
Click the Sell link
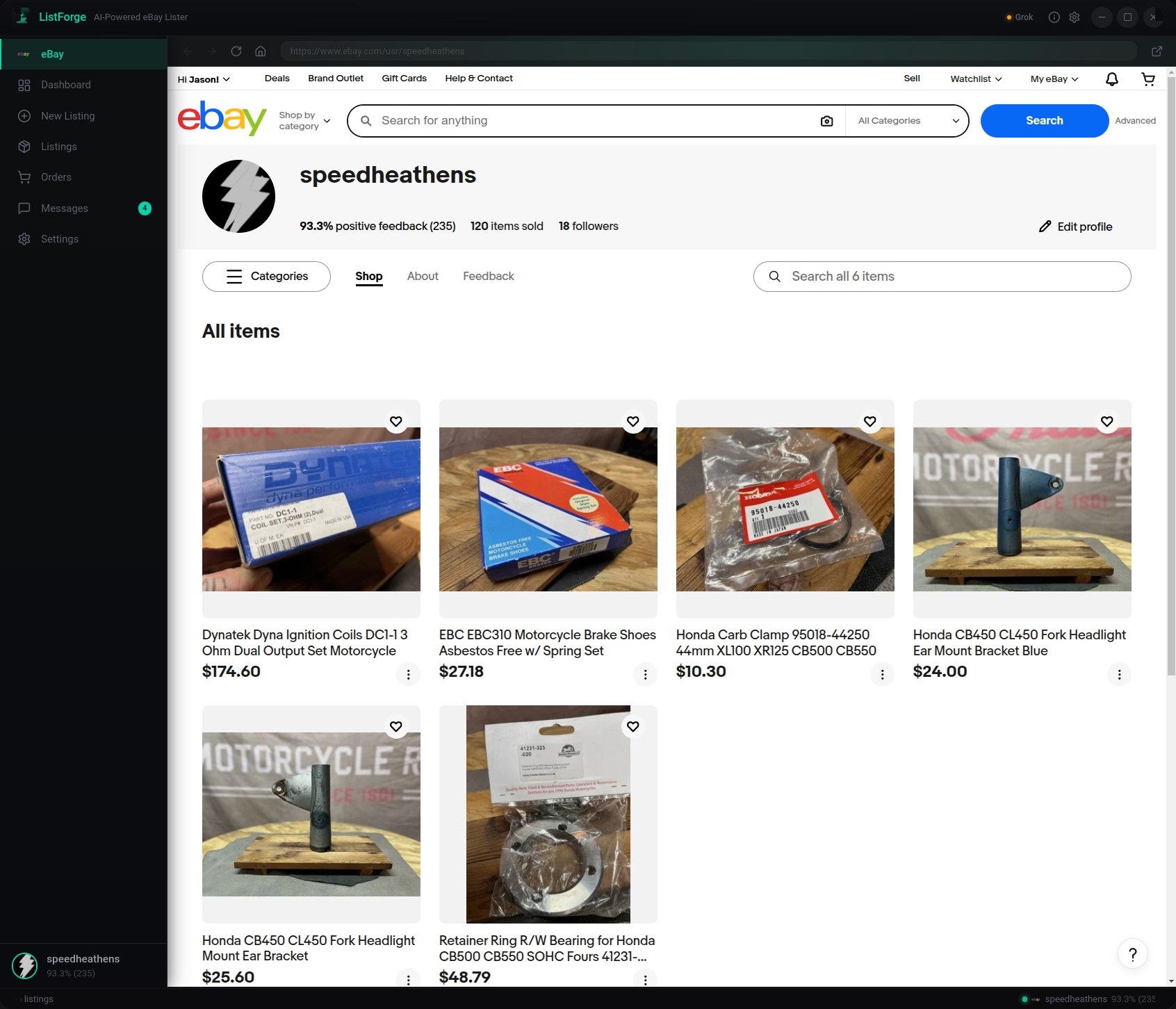click(x=912, y=79)
